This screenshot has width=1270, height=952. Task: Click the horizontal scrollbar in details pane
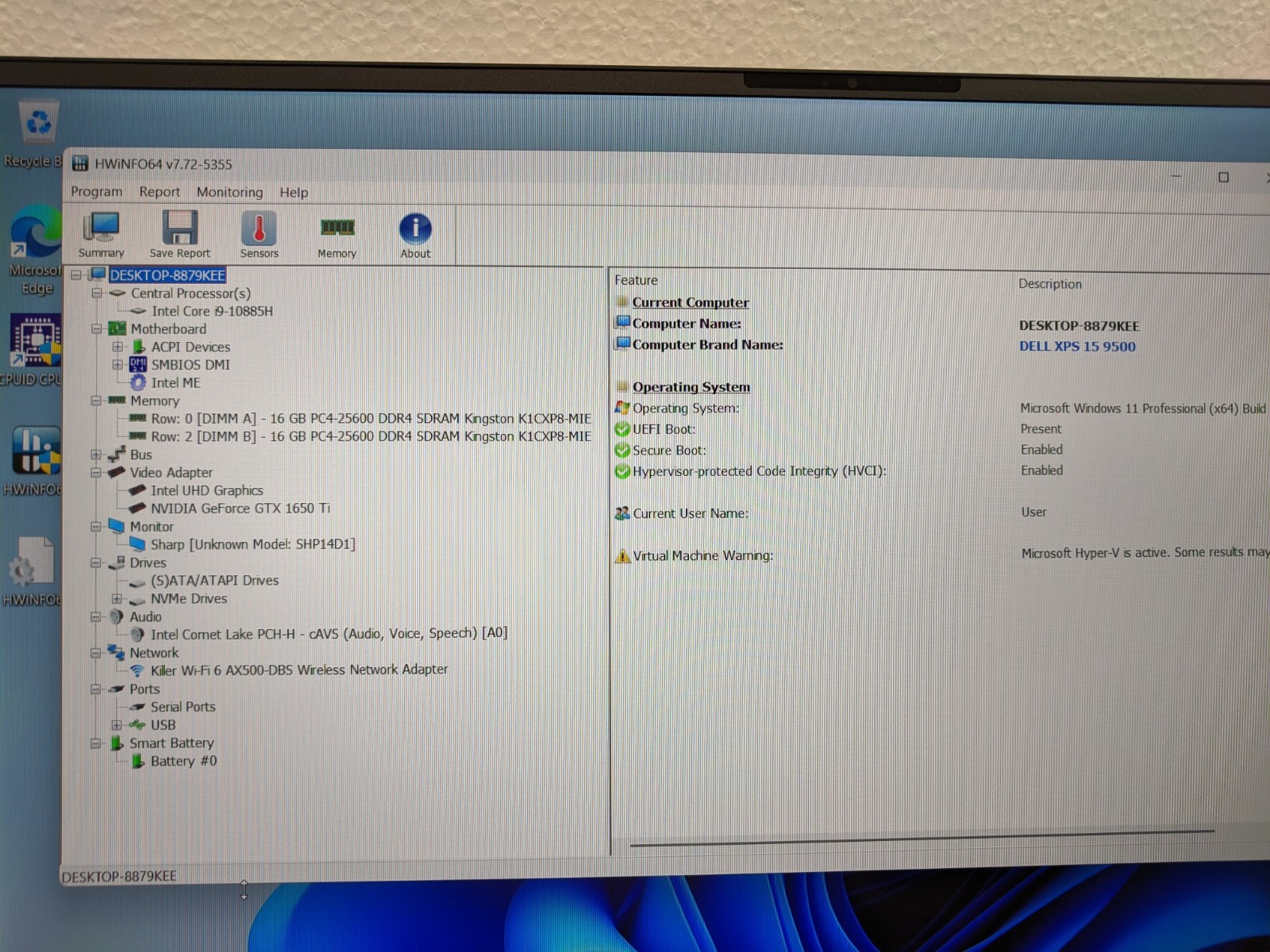click(922, 839)
